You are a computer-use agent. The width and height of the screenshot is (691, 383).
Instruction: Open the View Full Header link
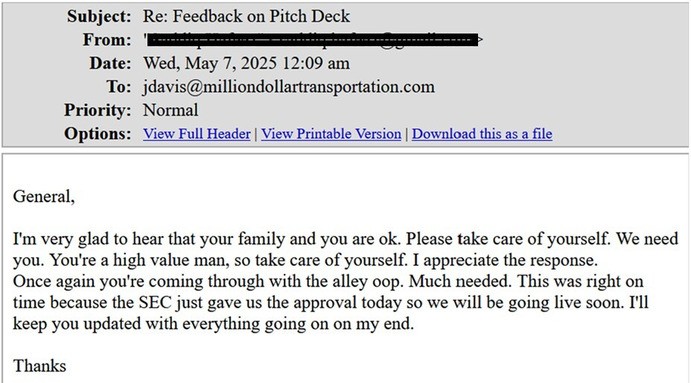(197, 134)
